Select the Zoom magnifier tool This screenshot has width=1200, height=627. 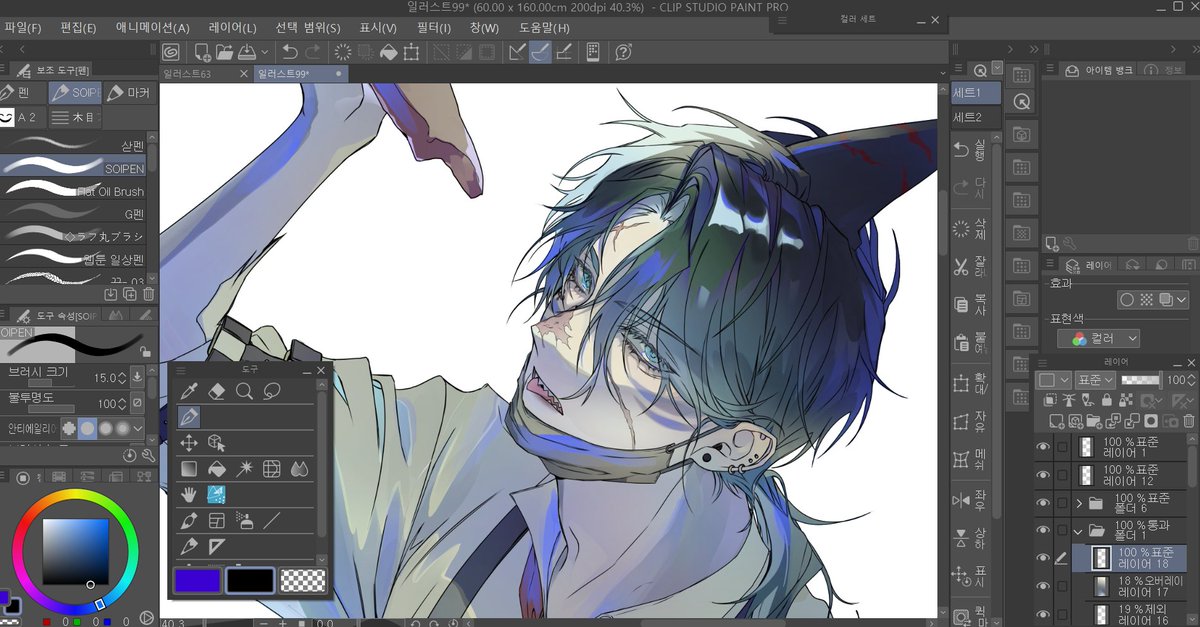click(x=244, y=391)
